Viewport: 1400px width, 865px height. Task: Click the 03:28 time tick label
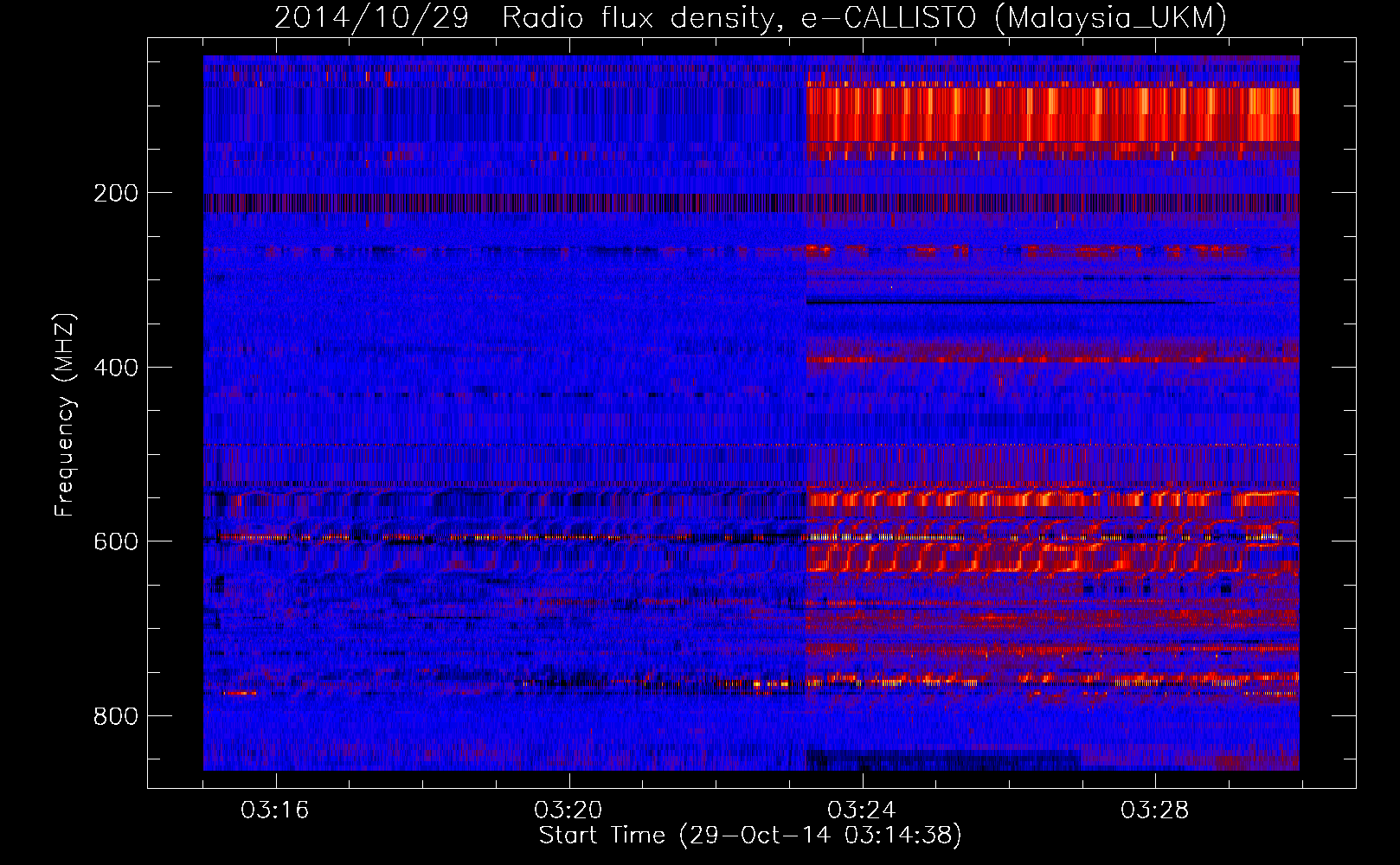[1155, 811]
